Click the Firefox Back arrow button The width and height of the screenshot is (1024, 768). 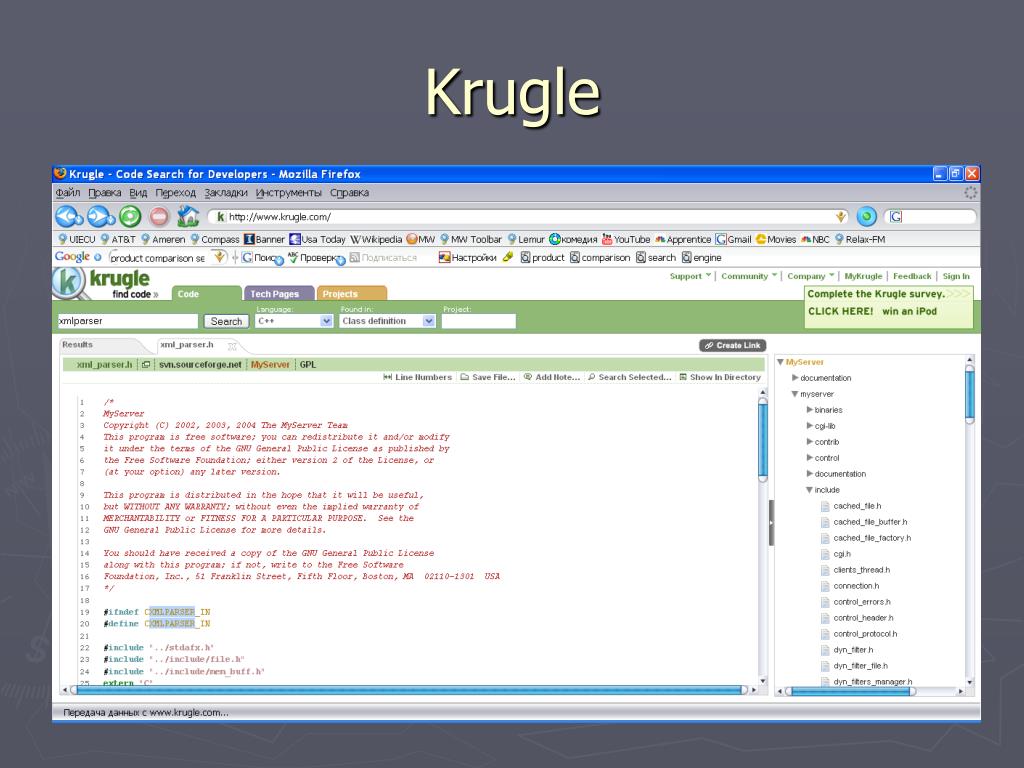coord(69,216)
